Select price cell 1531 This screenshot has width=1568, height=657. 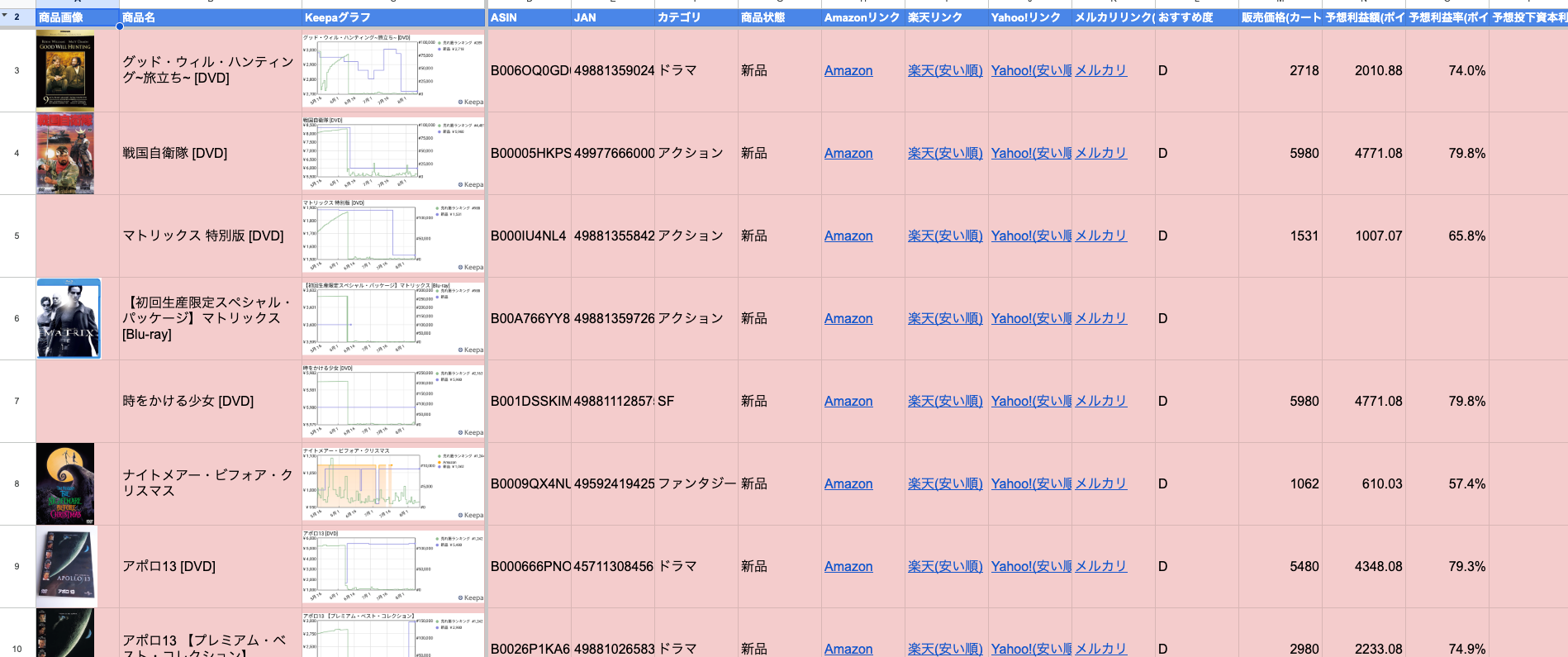pos(1281,236)
